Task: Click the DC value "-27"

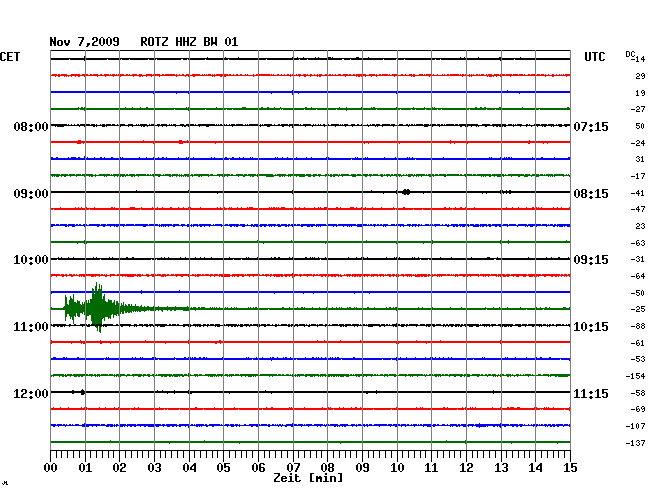Action: [x=638, y=109]
